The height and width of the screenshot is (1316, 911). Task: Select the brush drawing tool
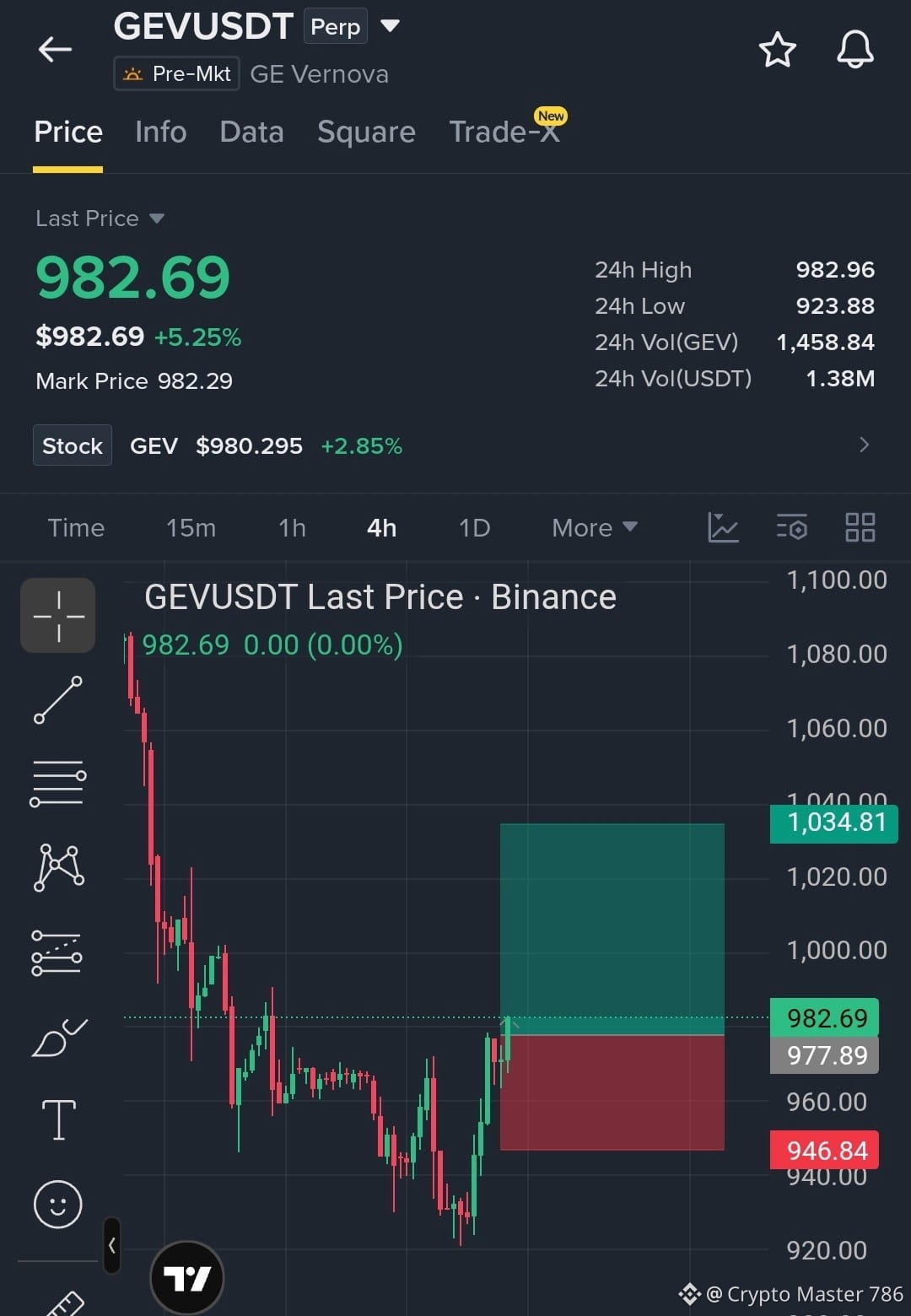[x=59, y=1038]
